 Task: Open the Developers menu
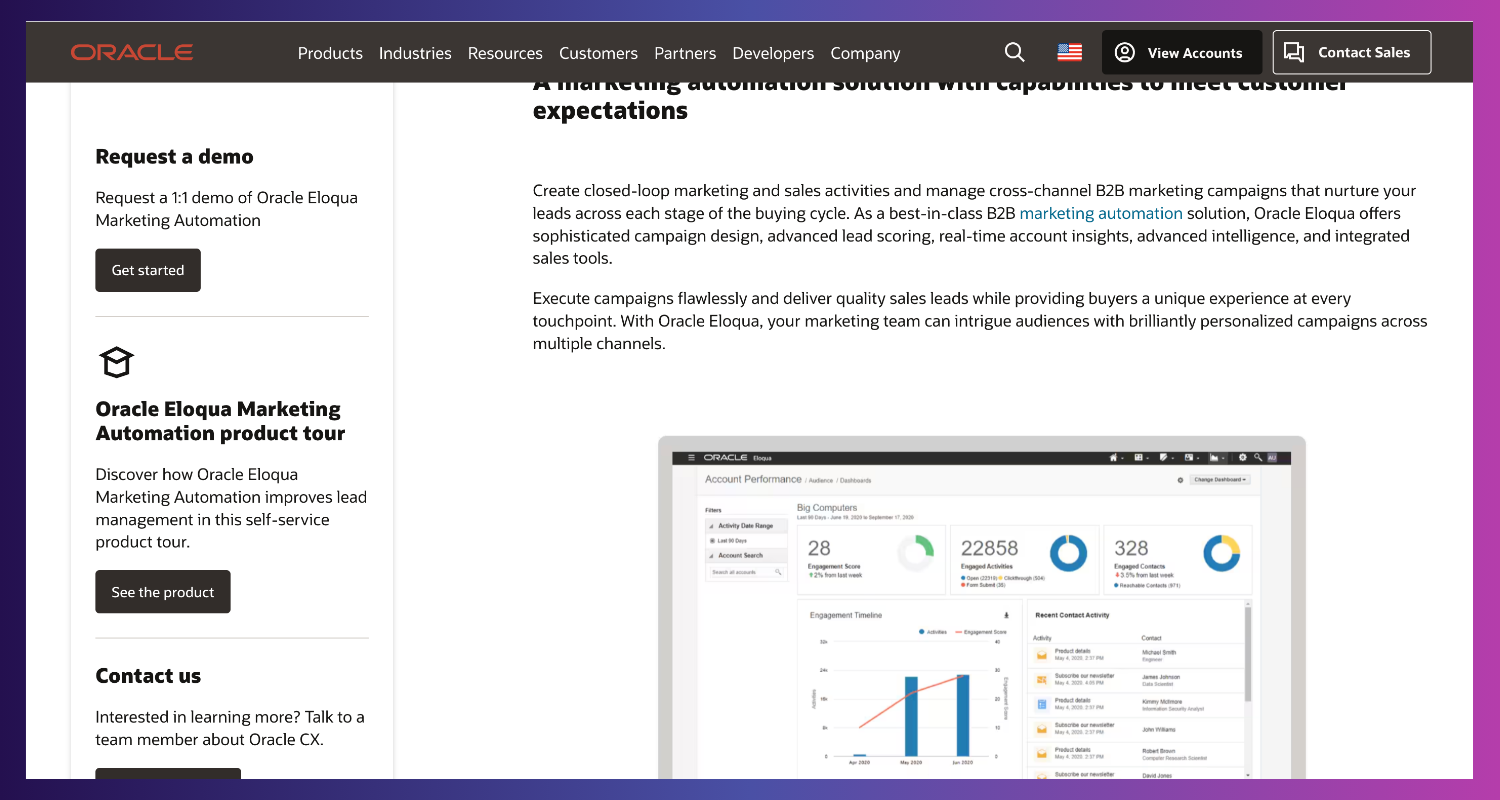(x=773, y=53)
